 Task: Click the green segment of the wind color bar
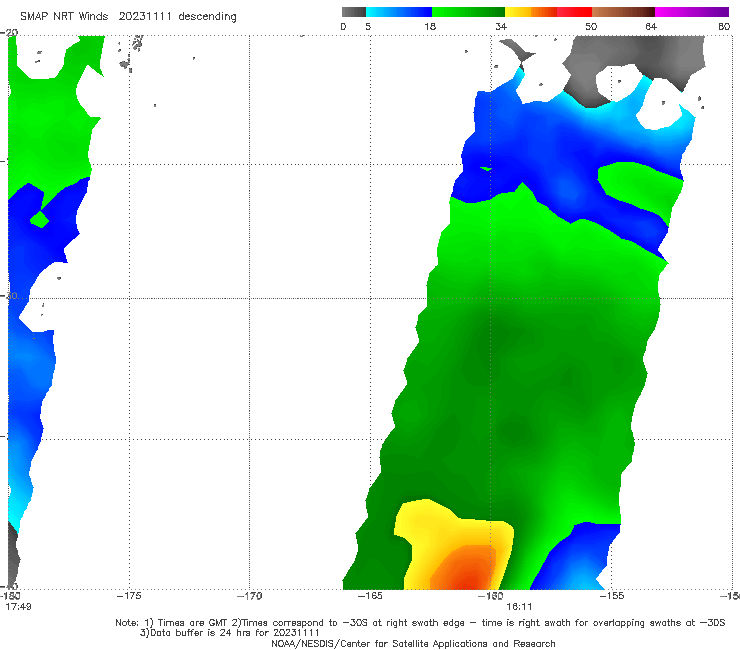click(x=468, y=12)
